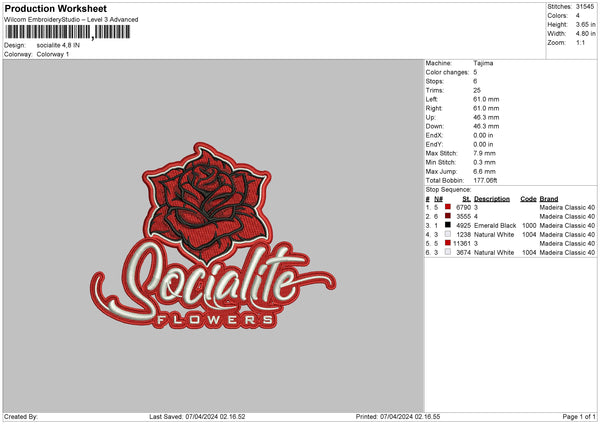This screenshot has width=600, height=424.
Task: Click the Max Jump 6.6 mm value
Action: click(x=484, y=171)
